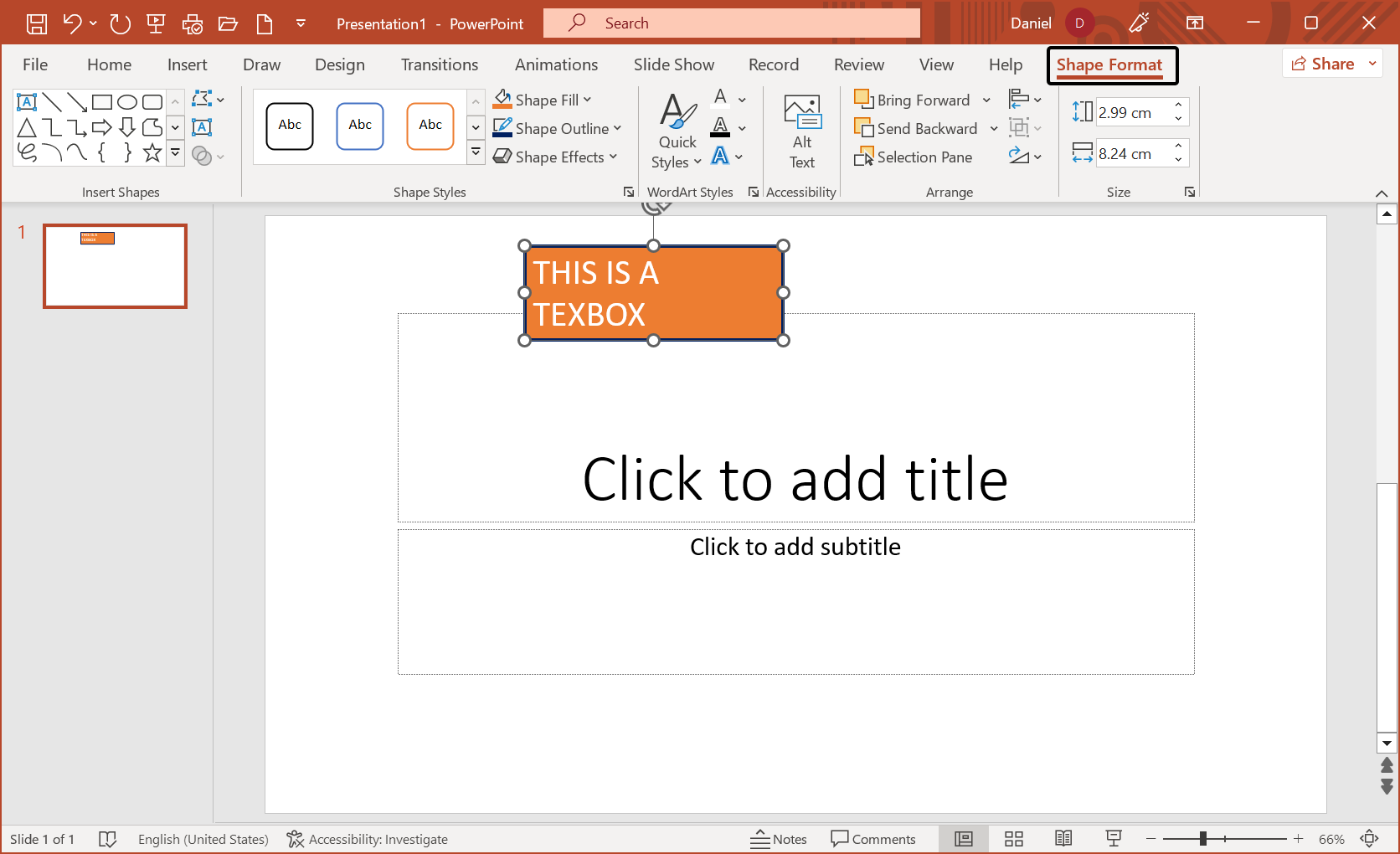Screen dimensions: 1400x854
Task: Go to the Insert tab
Action: (187, 64)
